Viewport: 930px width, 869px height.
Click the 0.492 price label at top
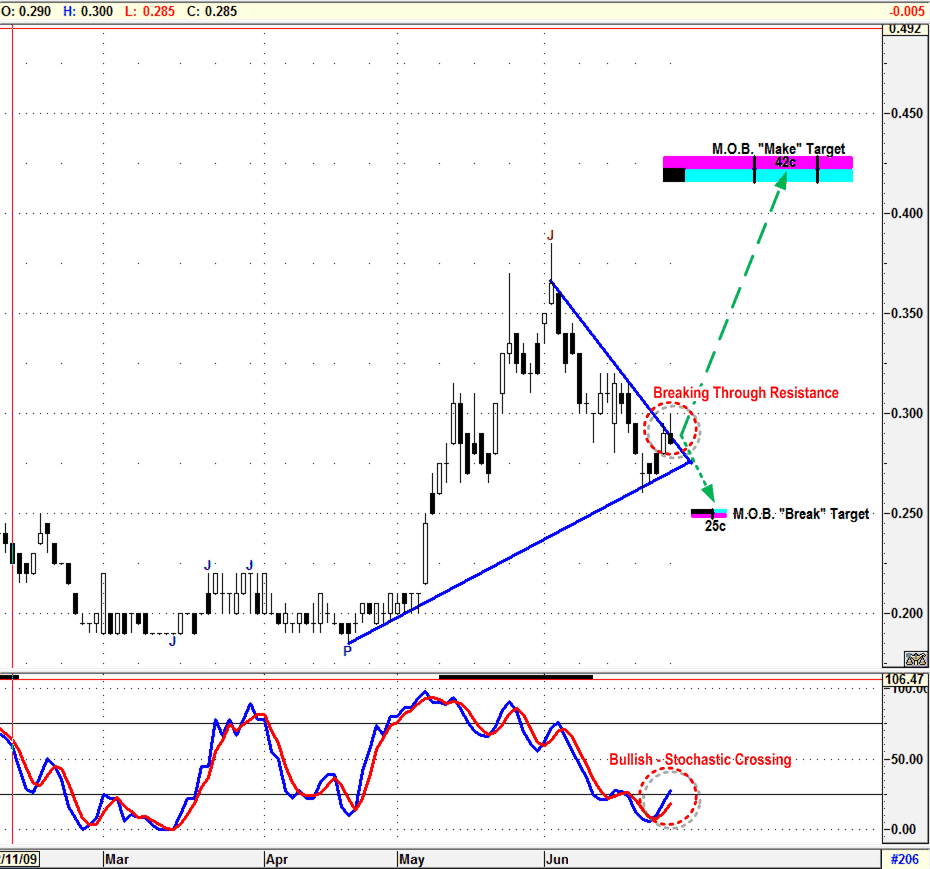(x=904, y=30)
